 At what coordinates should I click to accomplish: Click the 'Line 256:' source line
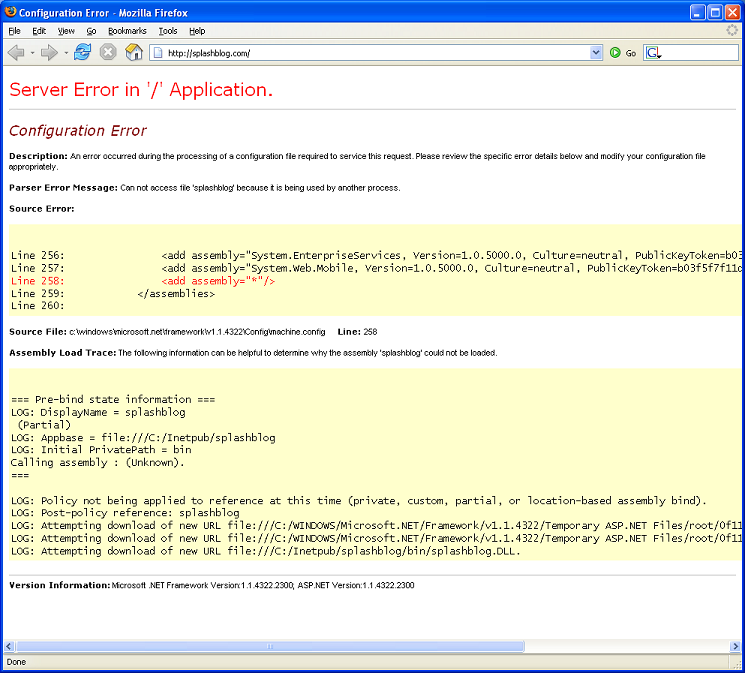coord(375,256)
